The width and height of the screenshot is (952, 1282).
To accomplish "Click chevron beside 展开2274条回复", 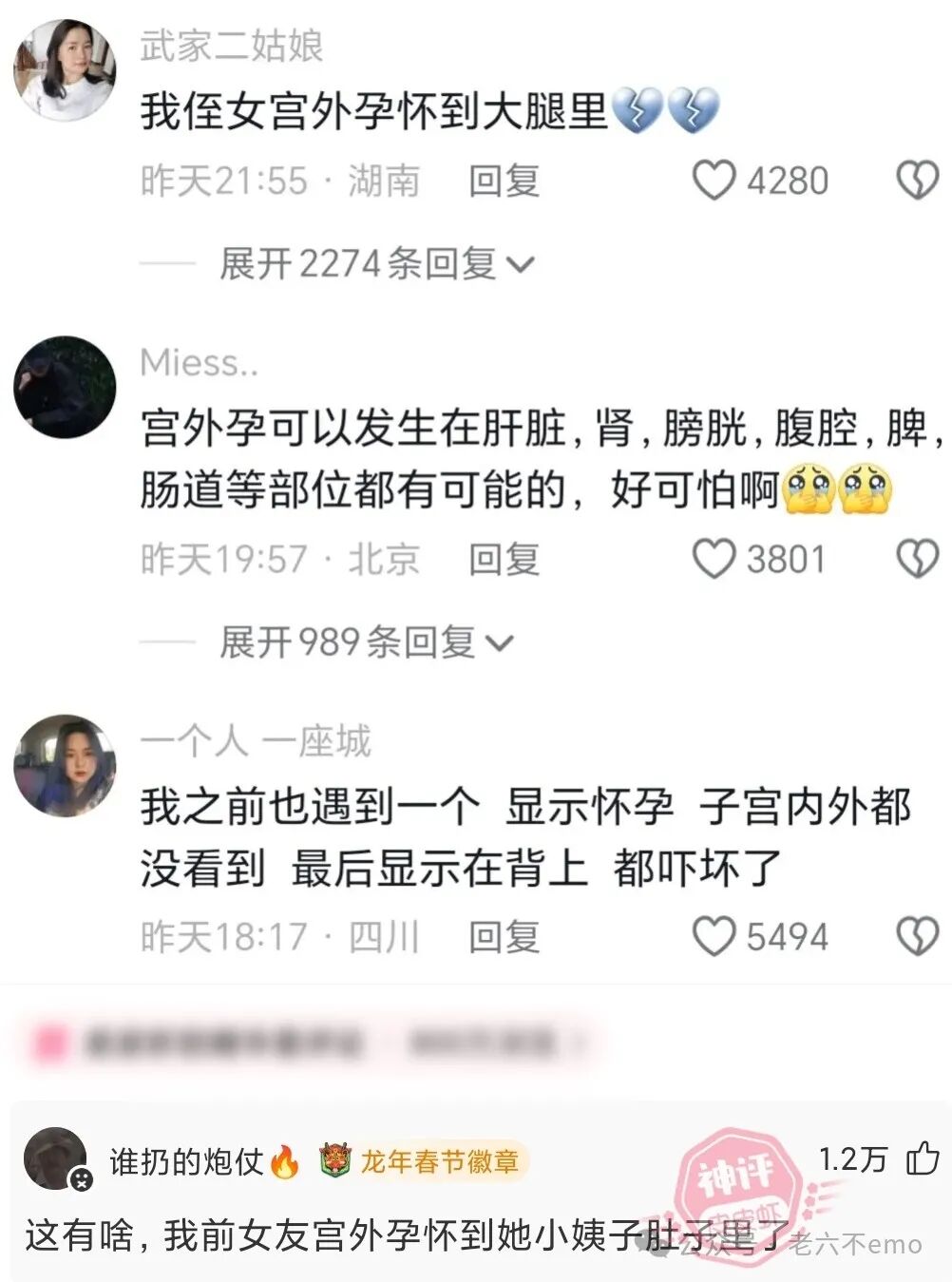I will pyautogui.click(x=521, y=265).
